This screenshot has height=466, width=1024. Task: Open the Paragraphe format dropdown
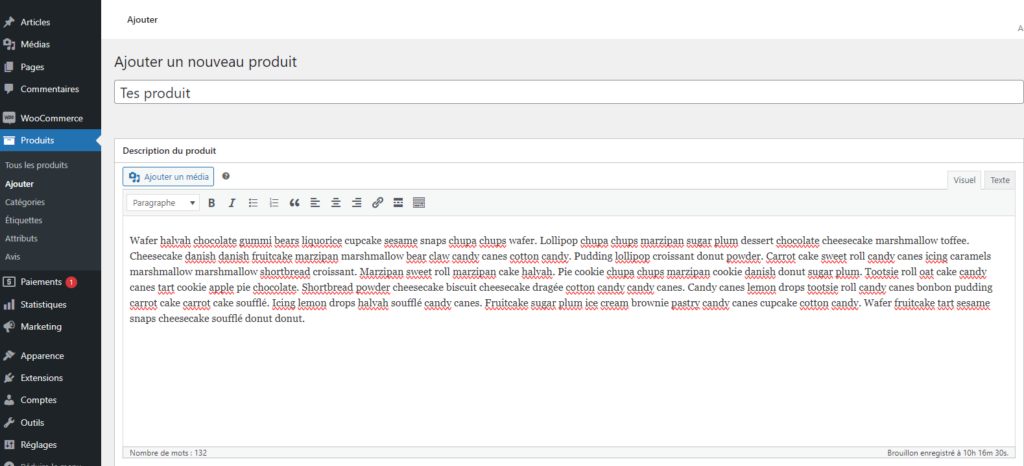(x=163, y=203)
